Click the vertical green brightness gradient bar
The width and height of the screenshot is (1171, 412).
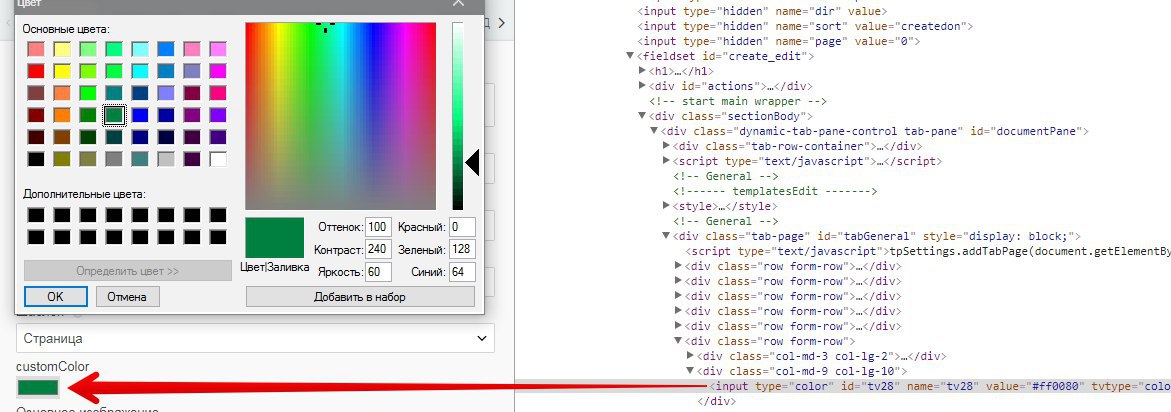coord(458,116)
